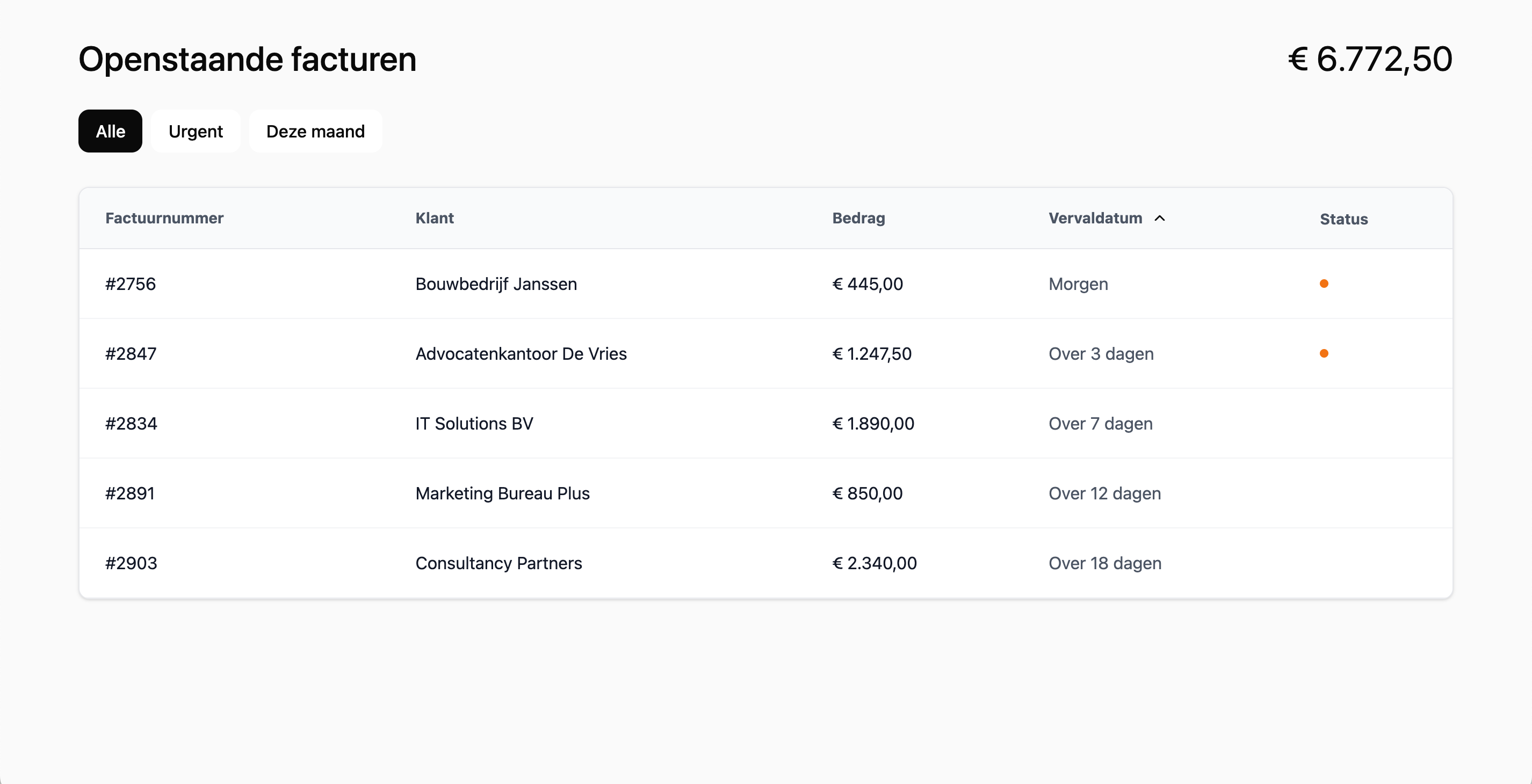This screenshot has width=1532, height=784.
Task: Click the € 2.340,00 amount
Action: pyautogui.click(x=875, y=563)
